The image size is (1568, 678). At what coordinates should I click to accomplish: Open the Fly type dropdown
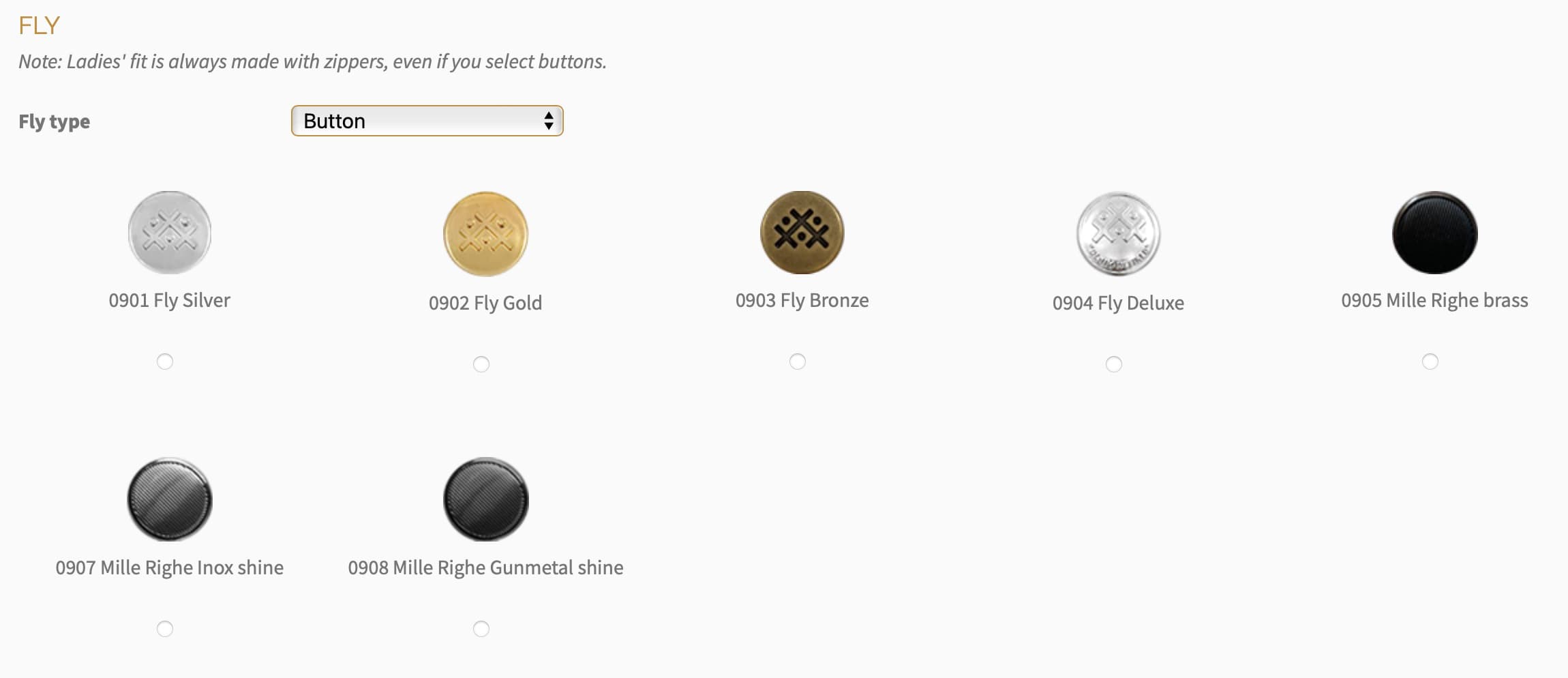[x=427, y=121]
